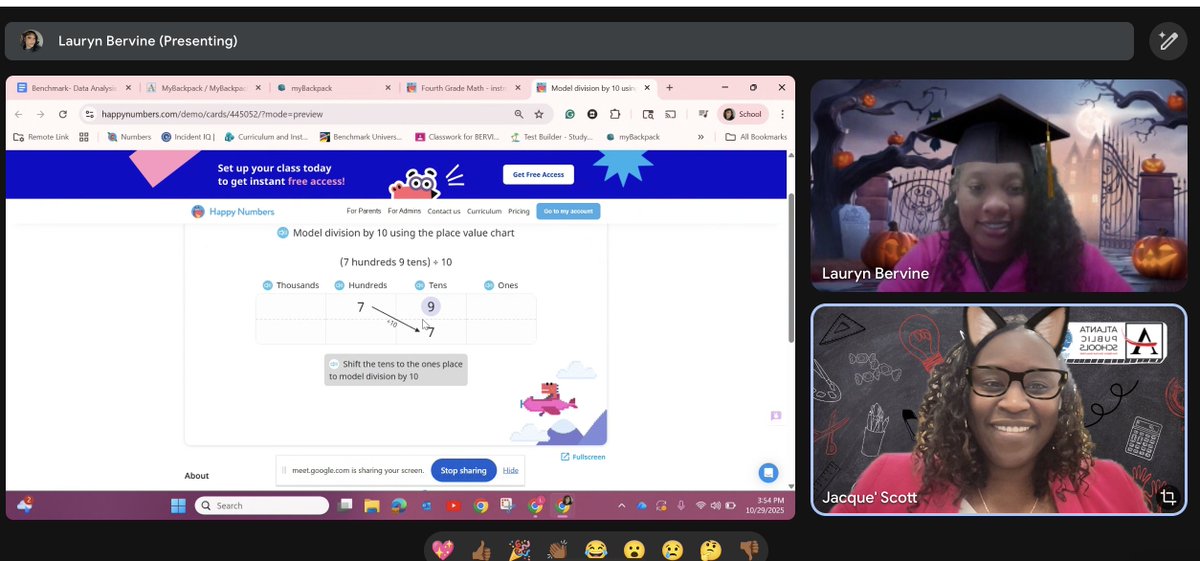The width and height of the screenshot is (1200, 561).
Task: Open File Explorer from the taskbar
Action: (x=372, y=505)
